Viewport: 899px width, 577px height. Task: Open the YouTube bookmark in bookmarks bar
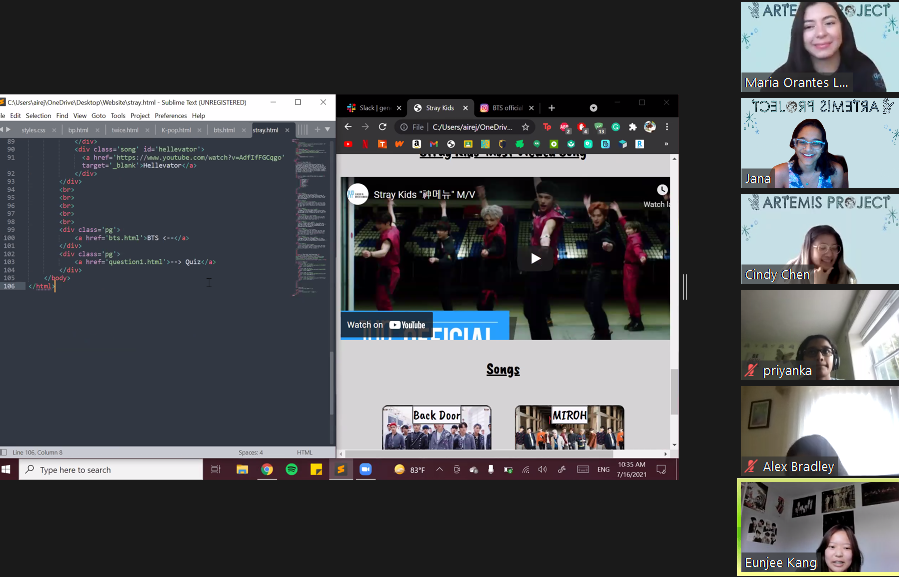pyautogui.click(x=348, y=144)
